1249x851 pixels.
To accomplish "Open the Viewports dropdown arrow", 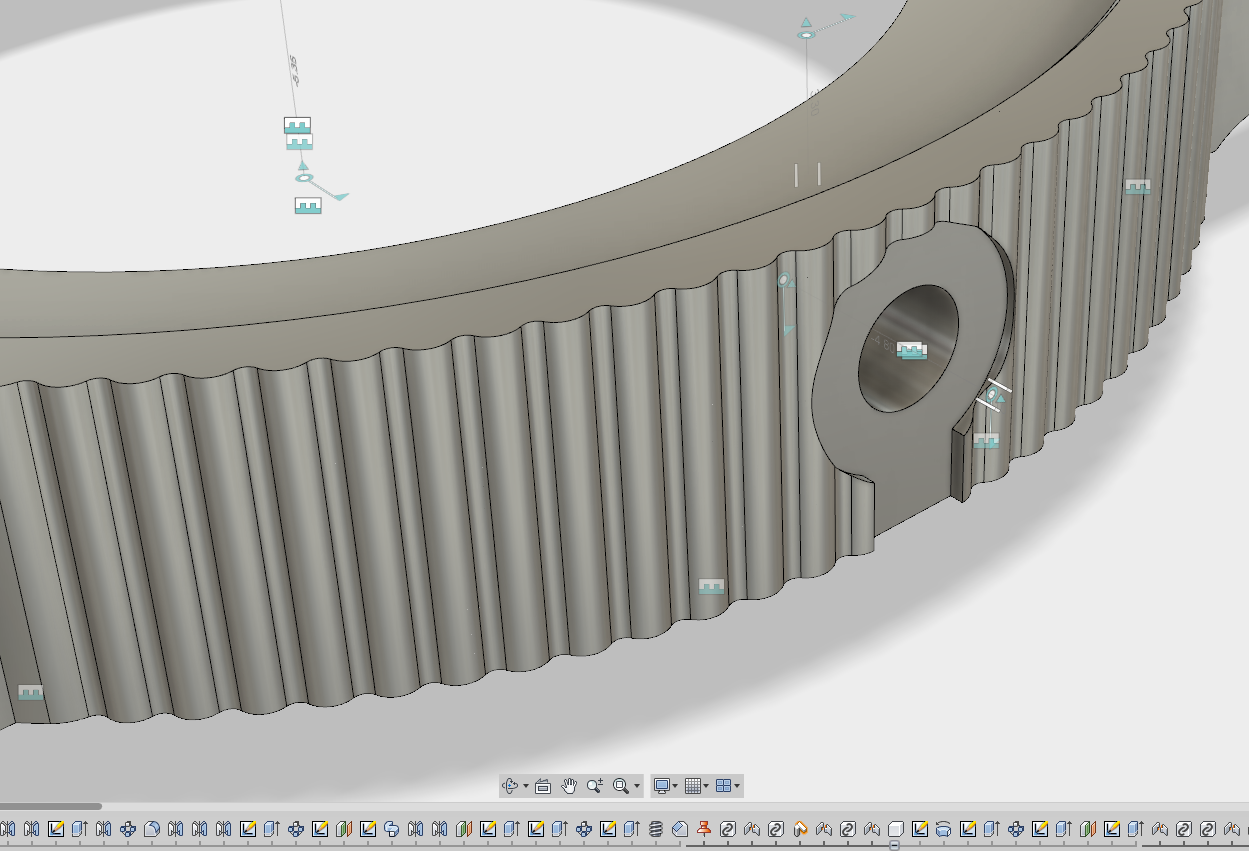I will point(738,785).
